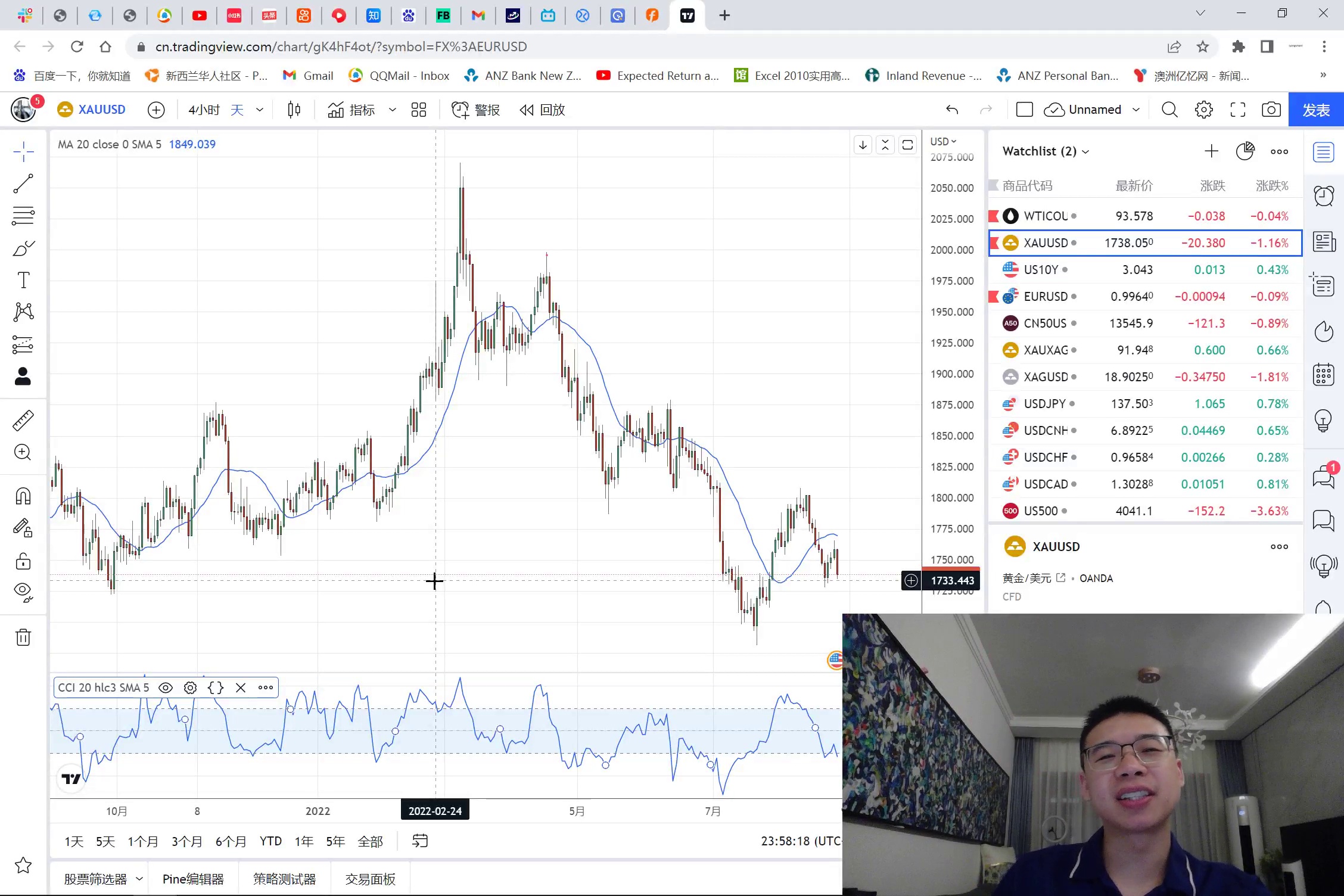The width and height of the screenshot is (1344, 896).
Task: Toggle CCI indicator visibility eye
Action: (x=166, y=687)
